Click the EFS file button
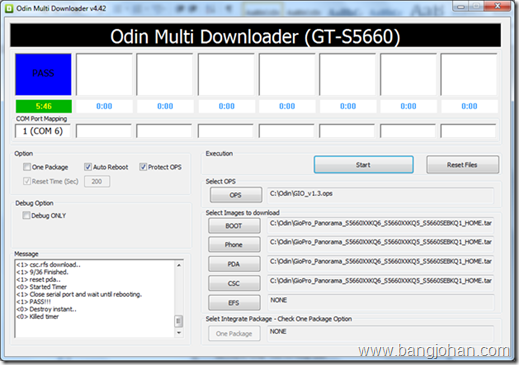Image resolution: width=519 pixels, height=365 pixels. 234,303
